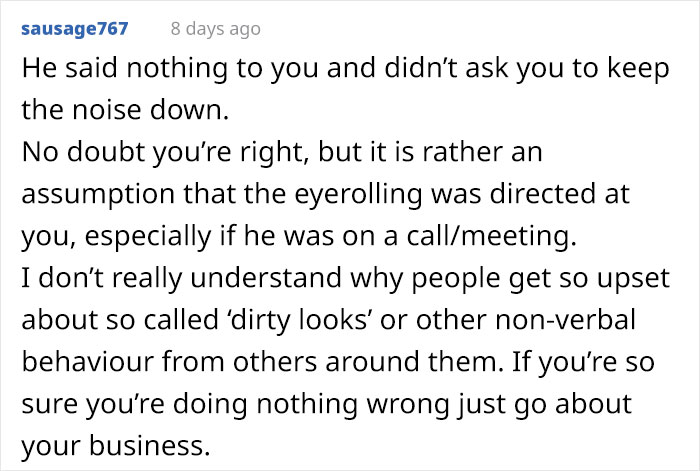Click the words 'the noise down.'
Image resolution: width=700 pixels, height=471 pixels.
[125, 109]
